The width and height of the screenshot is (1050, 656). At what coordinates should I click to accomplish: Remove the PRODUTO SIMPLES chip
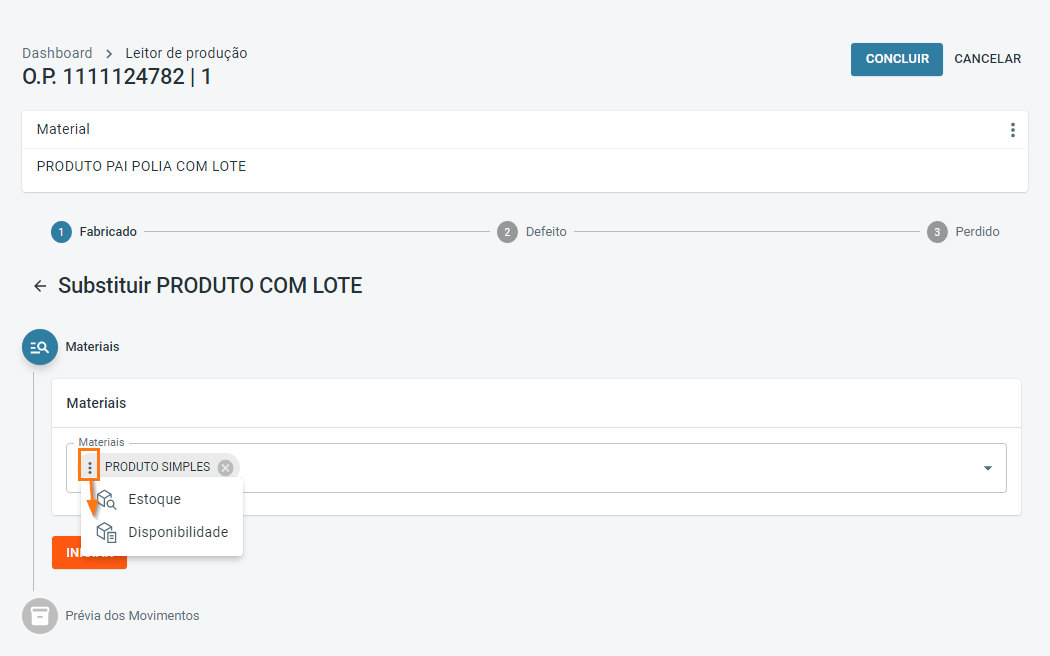point(226,467)
